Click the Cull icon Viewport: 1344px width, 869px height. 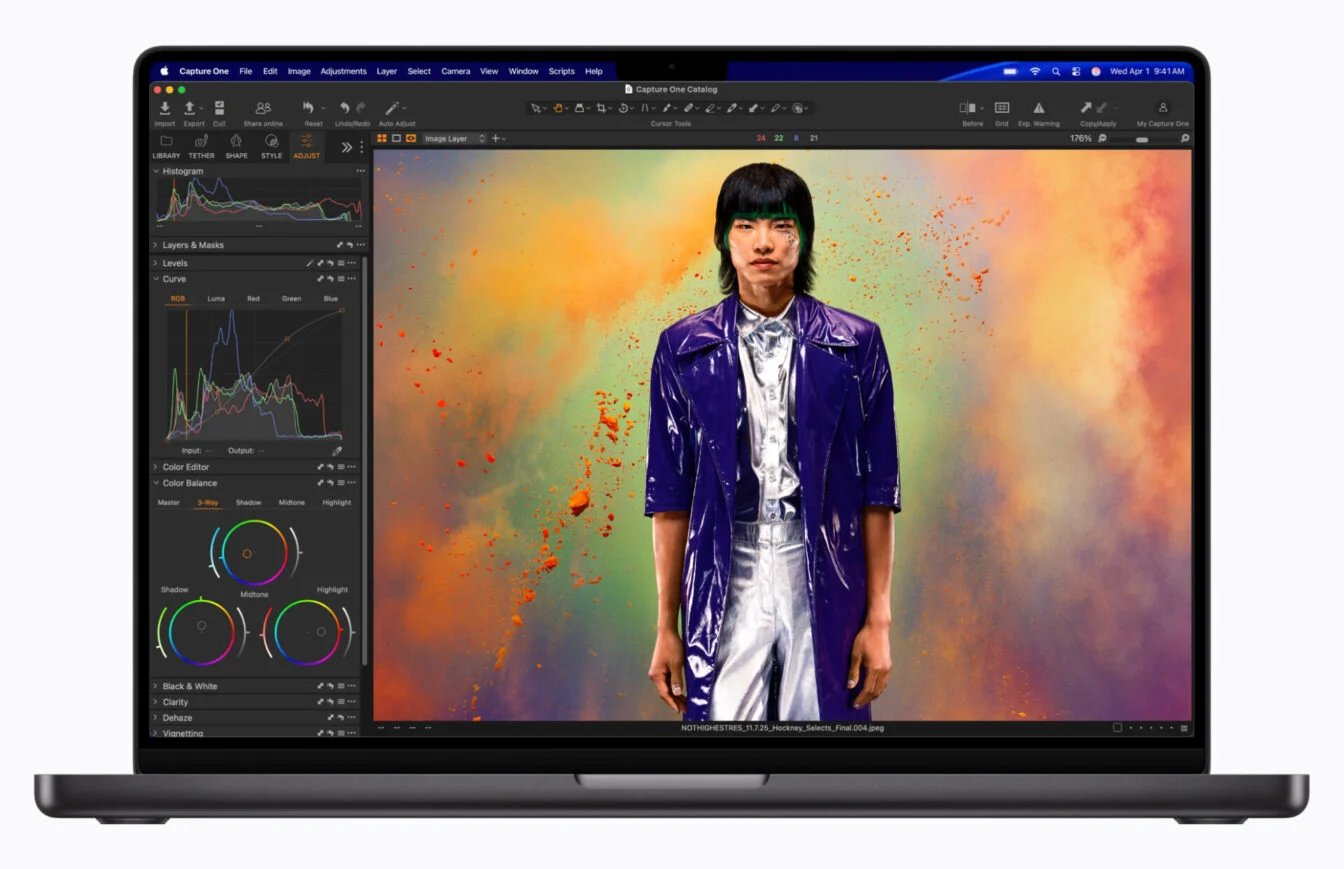(x=219, y=108)
